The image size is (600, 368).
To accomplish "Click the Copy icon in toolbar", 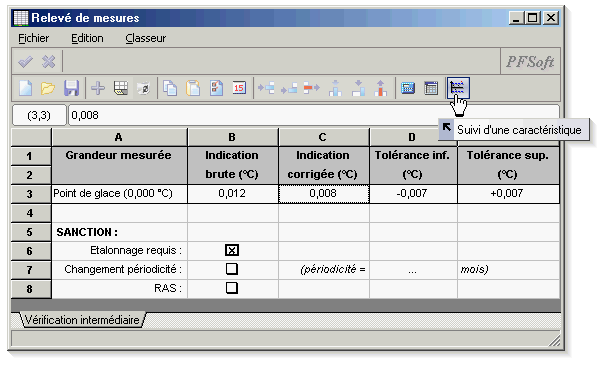I will [170, 88].
